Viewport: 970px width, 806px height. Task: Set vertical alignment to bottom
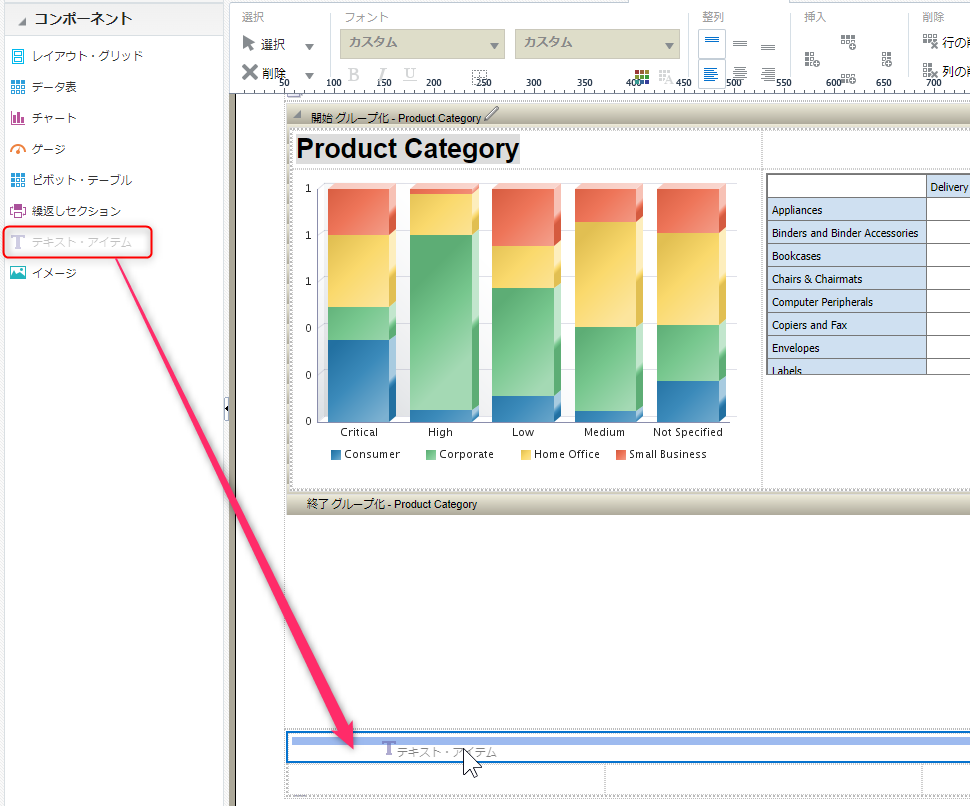coord(768,46)
